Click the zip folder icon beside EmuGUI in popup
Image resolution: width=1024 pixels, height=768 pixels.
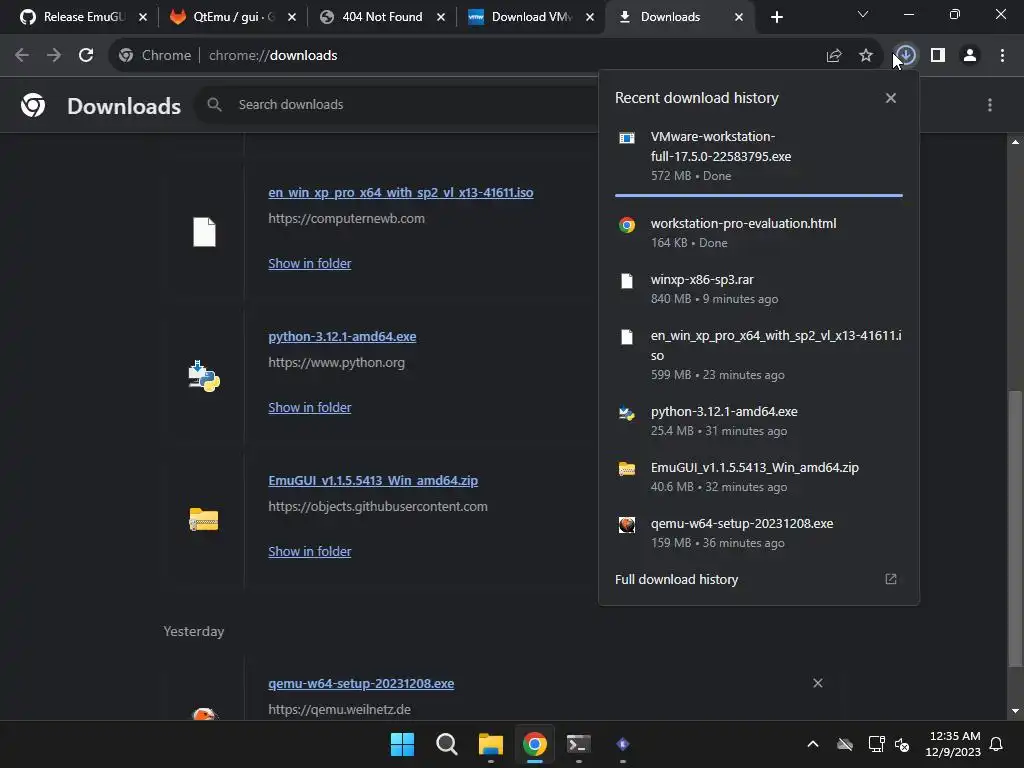(x=627, y=469)
